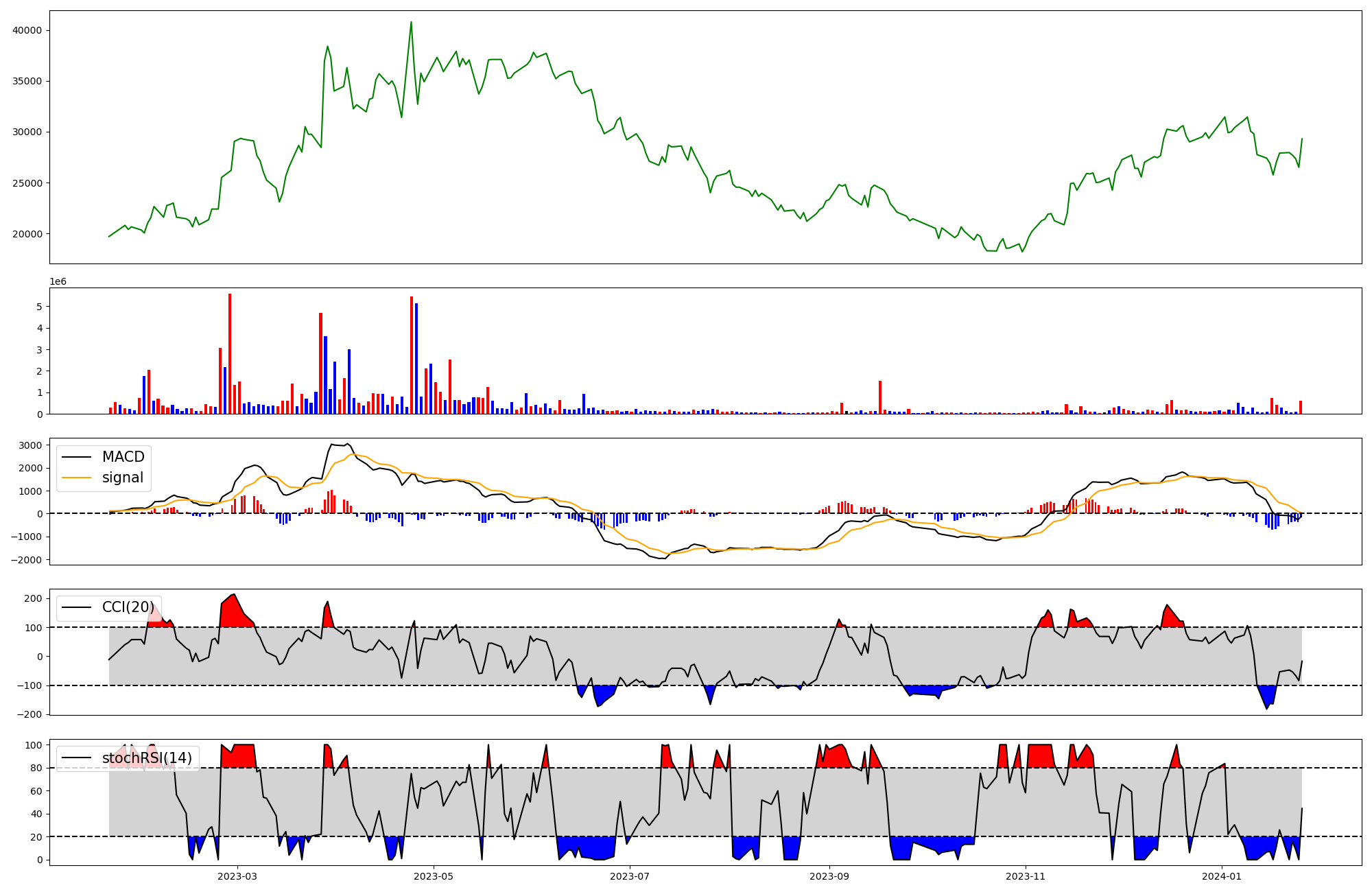Screen dimensions: 1372x892
Task: Click the 3000 tick on MACD axis
Action: [31, 445]
